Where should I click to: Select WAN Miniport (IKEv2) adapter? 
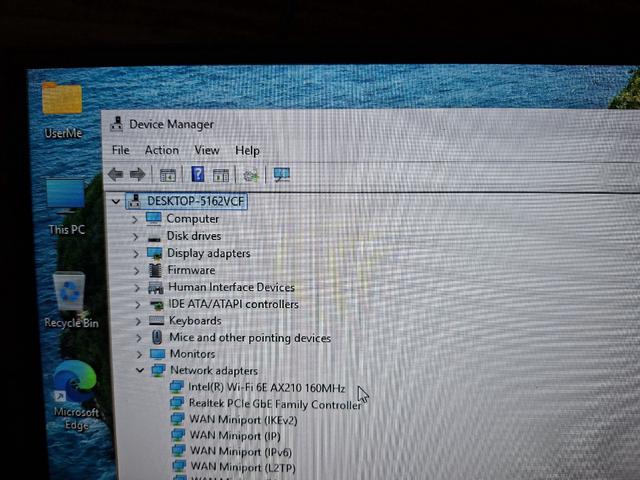coord(243,420)
